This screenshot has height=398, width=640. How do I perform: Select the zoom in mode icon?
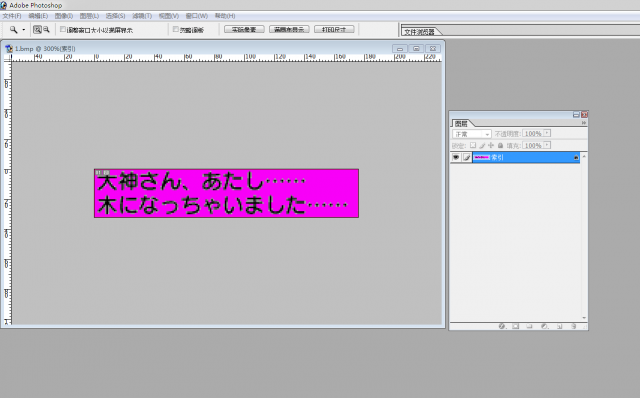[37, 29]
